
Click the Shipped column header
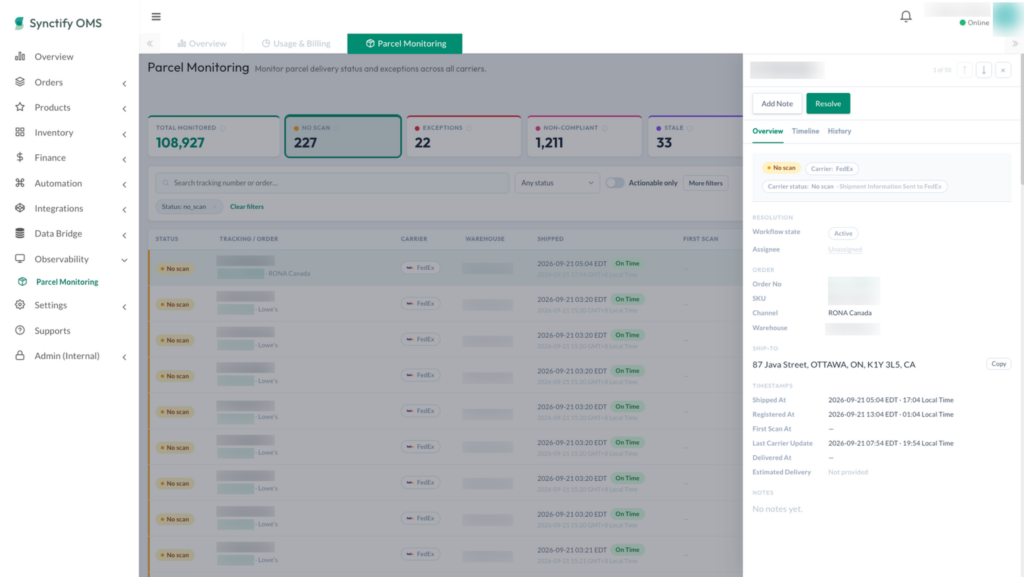551,239
